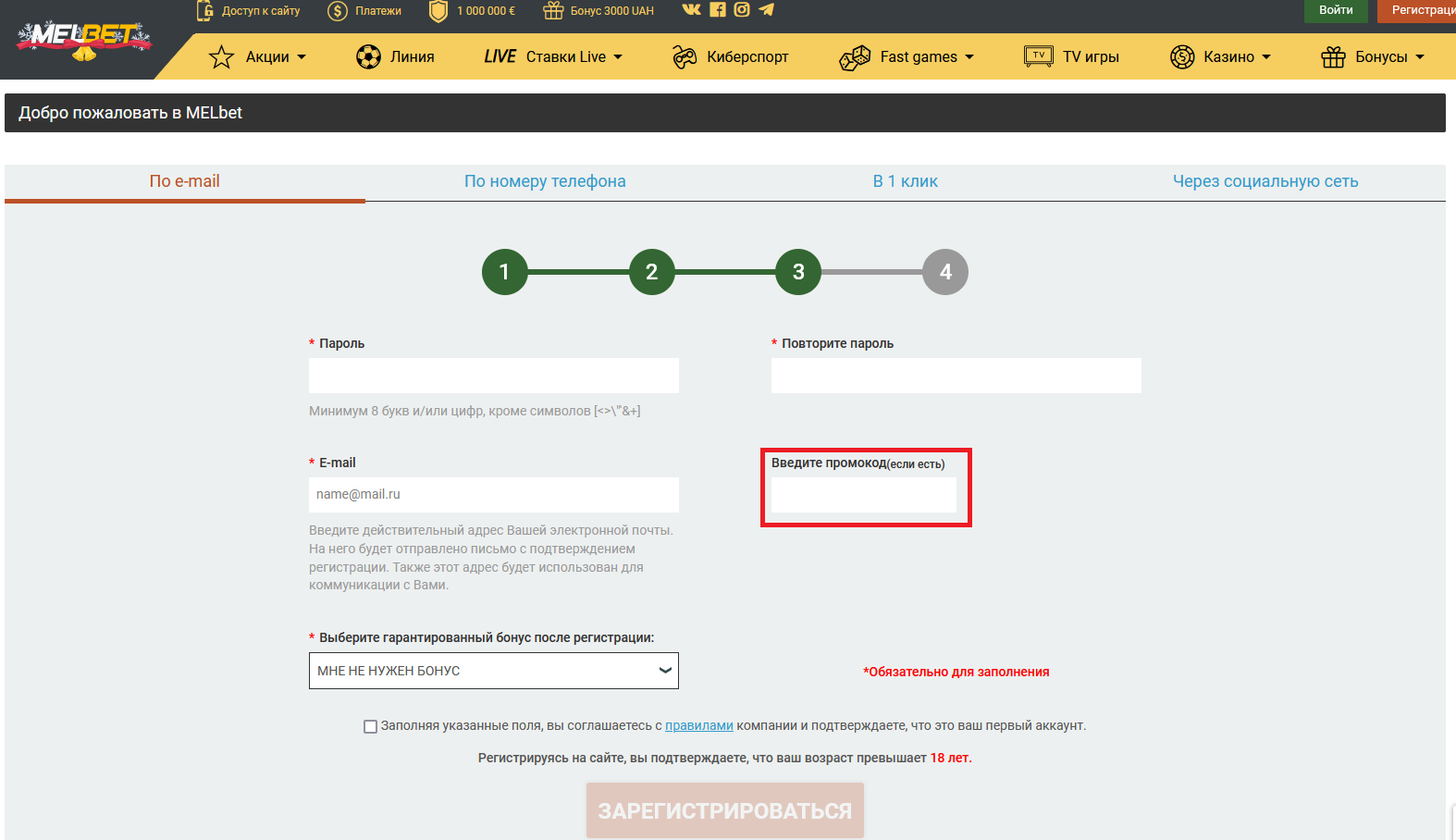Image resolution: width=1456 pixels, height=840 pixels.
Task: Go to registration step 3 circle
Action: click(x=798, y=272)
